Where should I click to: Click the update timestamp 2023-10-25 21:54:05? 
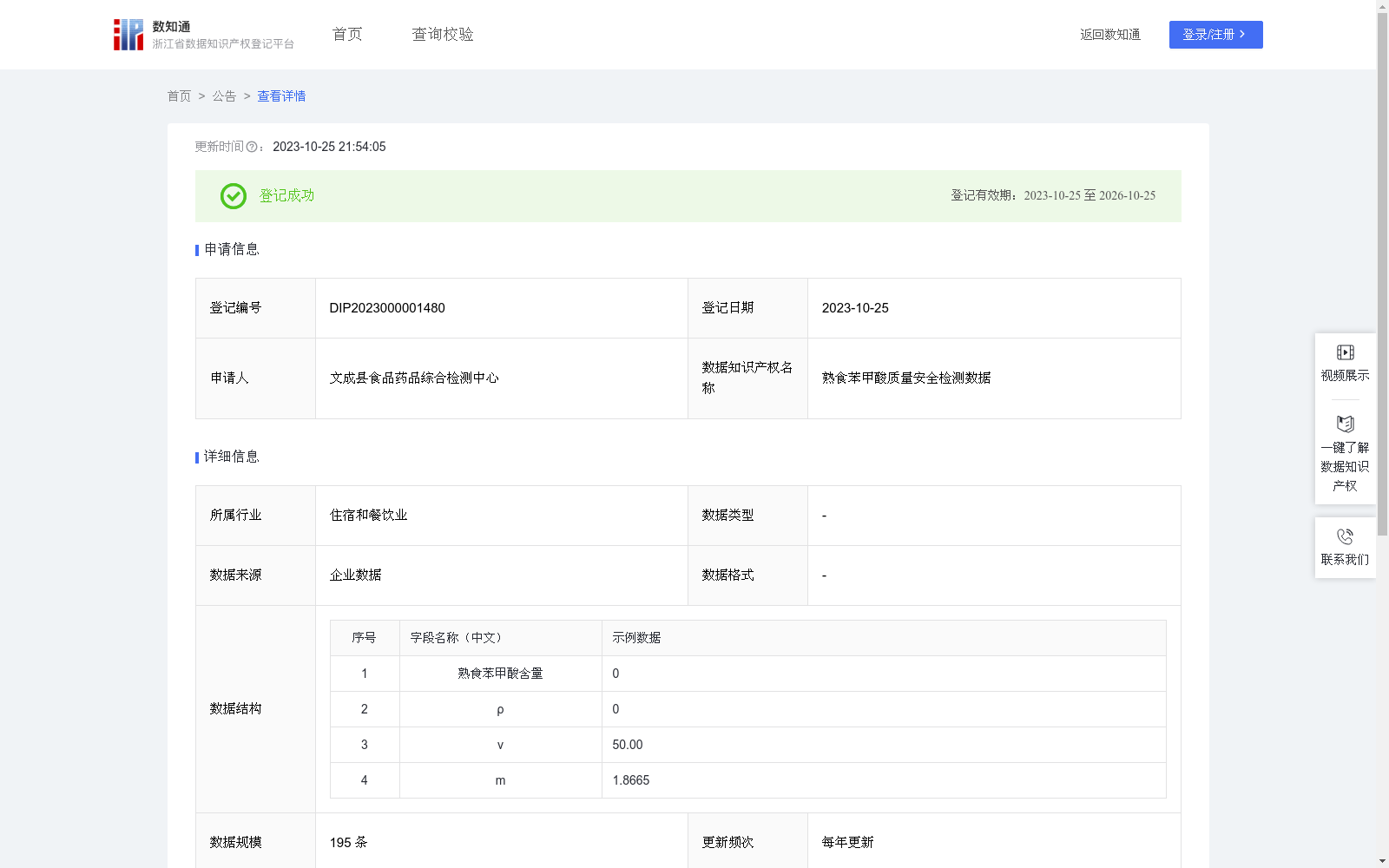pyautogui.click(x=329, y=148)
